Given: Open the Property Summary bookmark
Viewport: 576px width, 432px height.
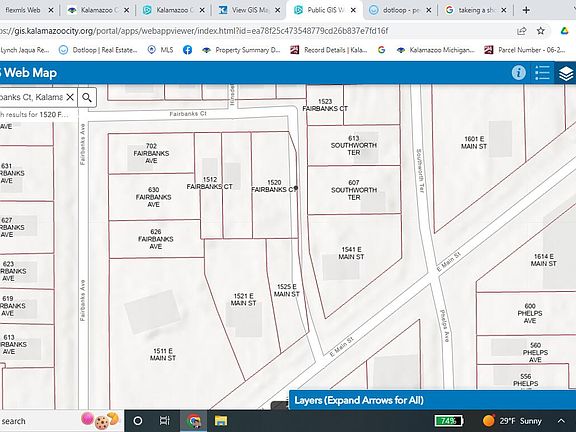Looking at the screenshot, I should (x=241, y=50).
